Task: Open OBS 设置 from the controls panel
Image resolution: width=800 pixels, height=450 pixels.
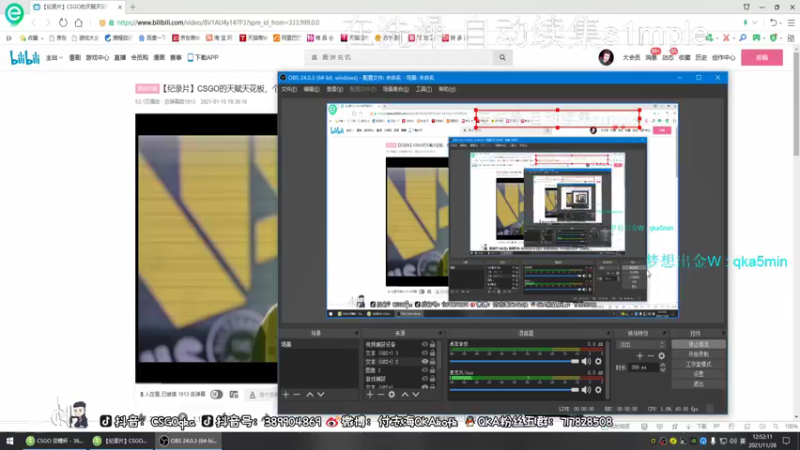Action: 698,374
